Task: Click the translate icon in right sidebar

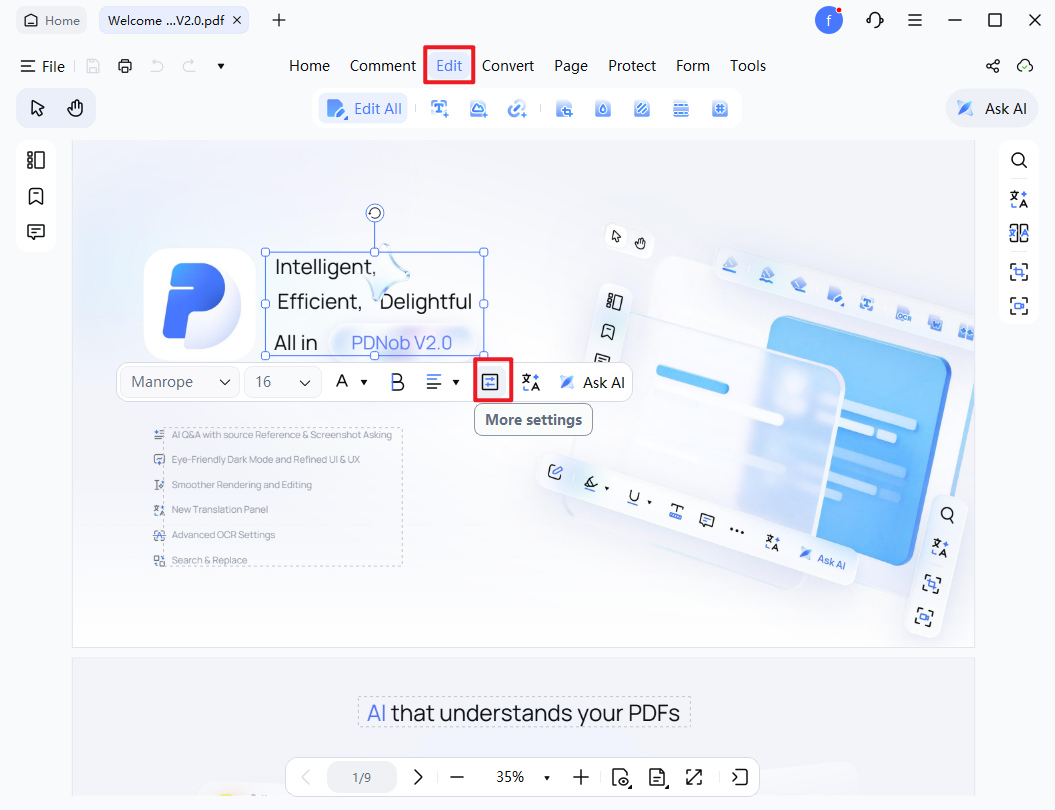Action: coord(1019,198)
